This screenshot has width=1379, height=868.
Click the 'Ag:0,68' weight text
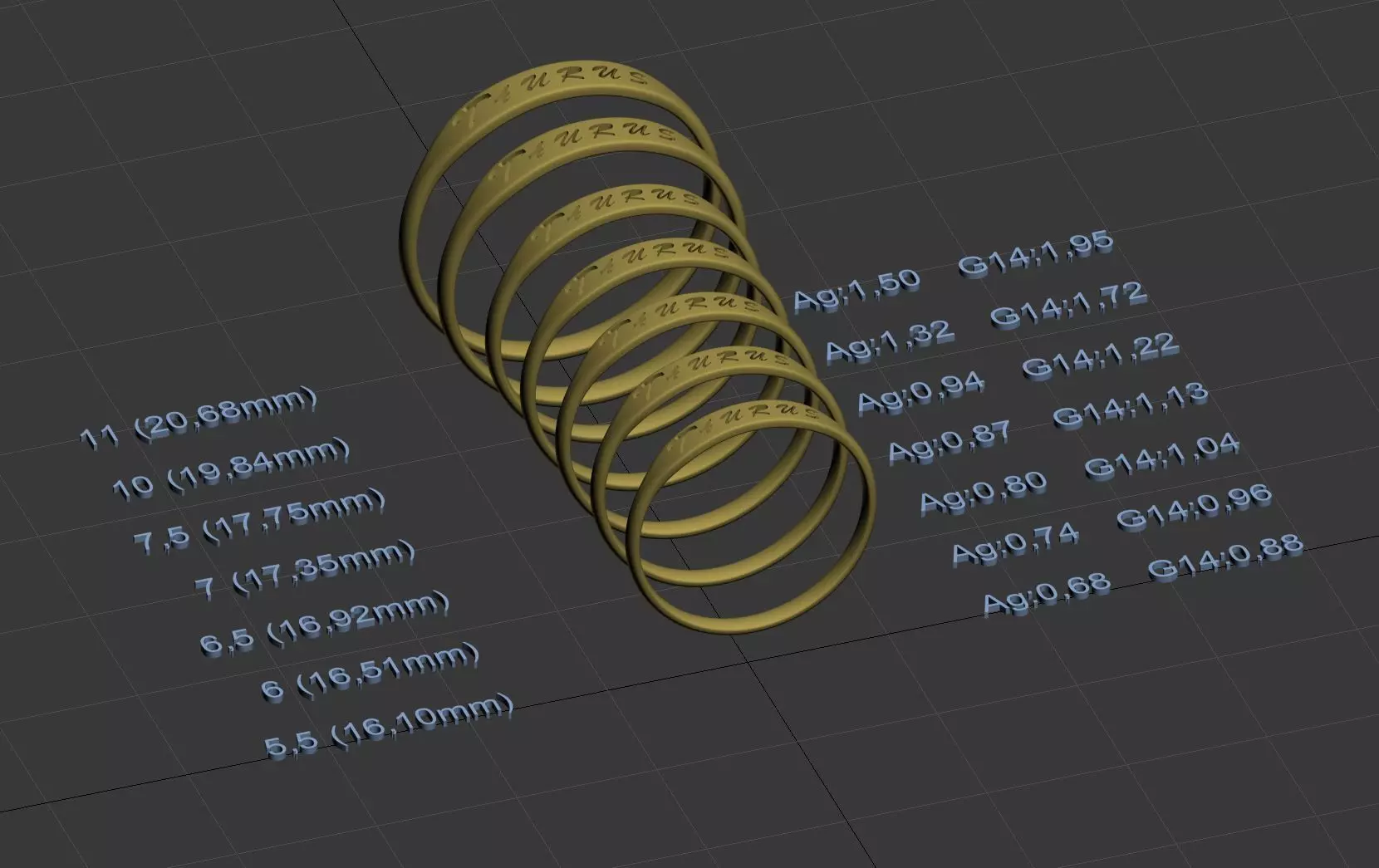tap(1047, 592)
